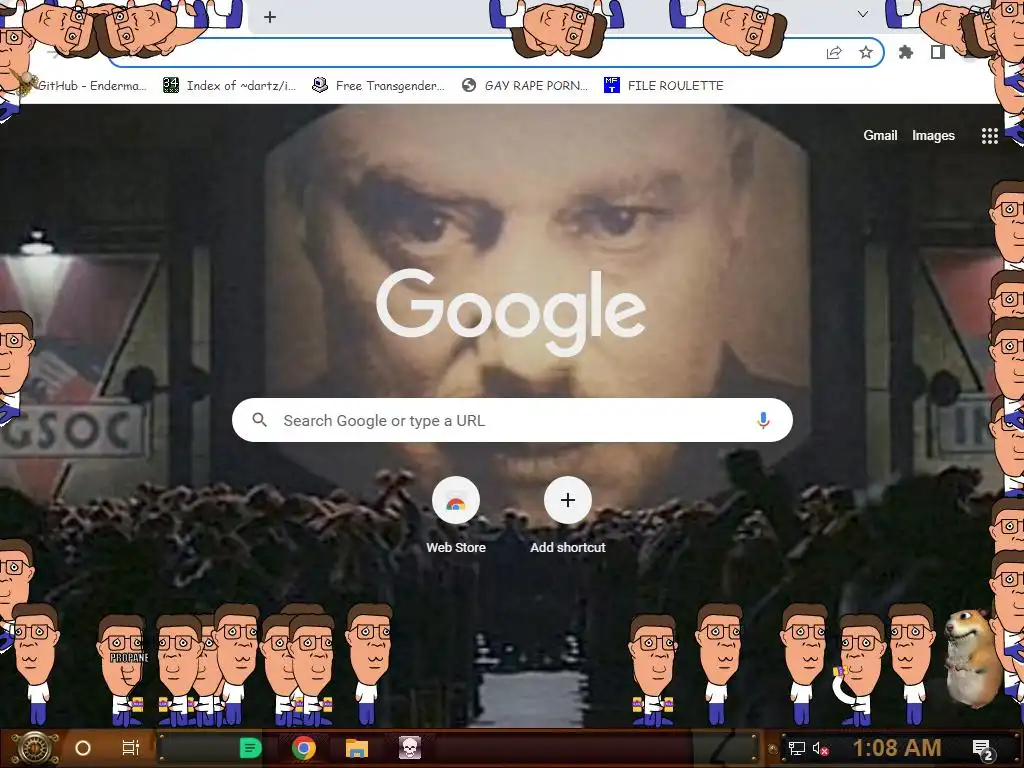Click the FILE ROULETTE bookmark favicon
1024x768 pixels.
[611, 85]
